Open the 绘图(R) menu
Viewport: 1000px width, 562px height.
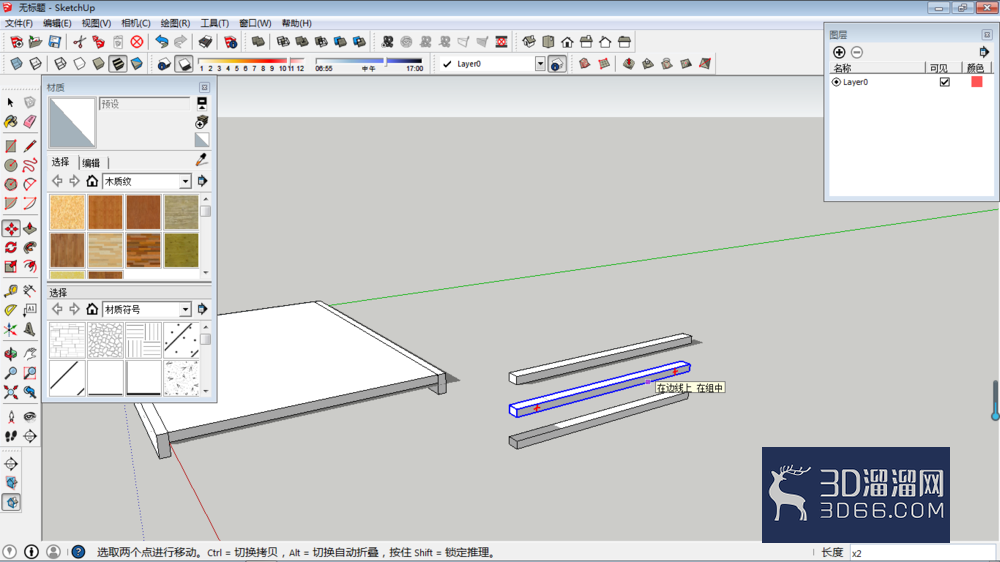click(x=175, y=23)
